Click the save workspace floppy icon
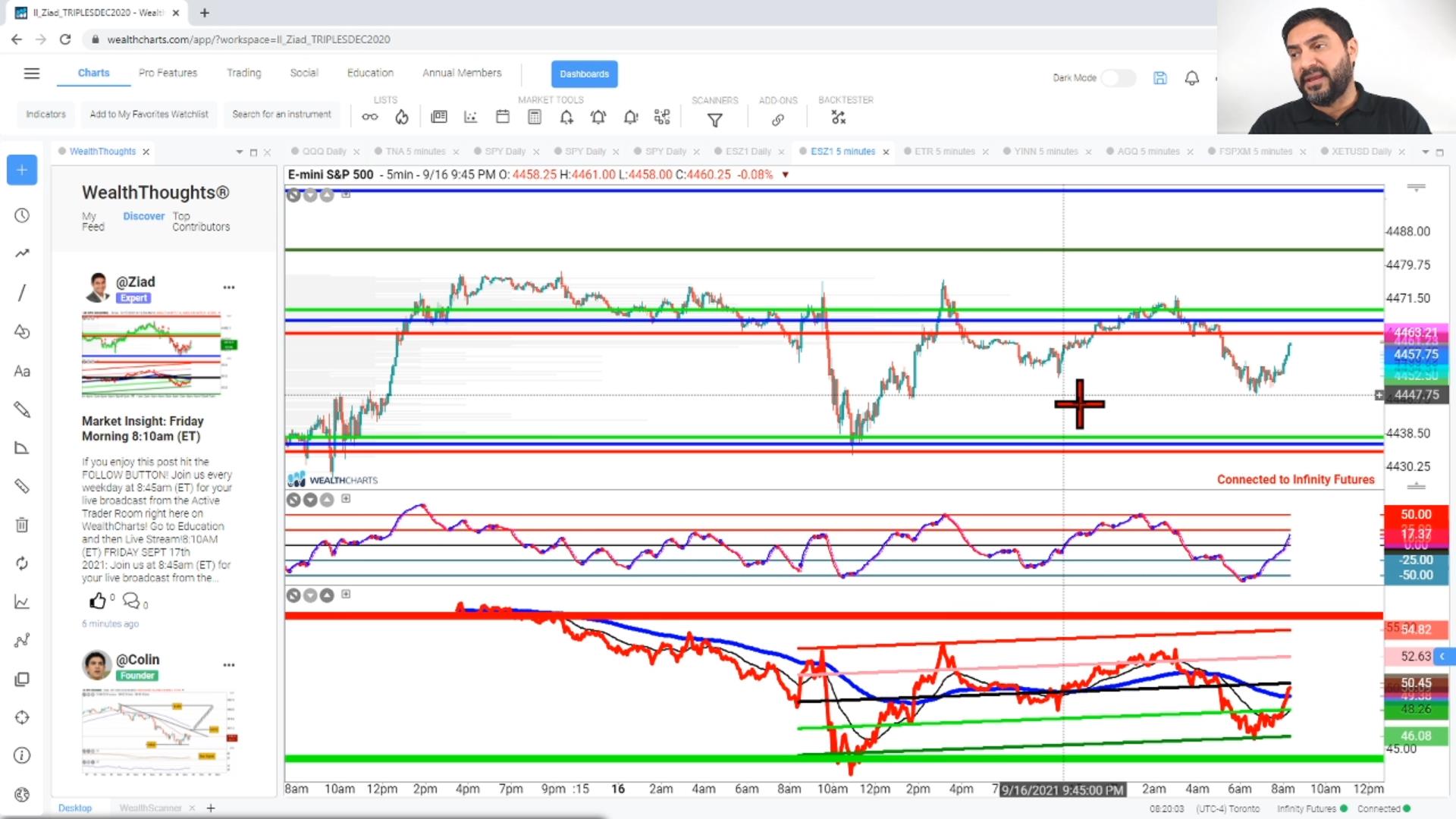Image resolution: width=1456 pixels, height=819 pixels. pyautogui.click(x=1160, y=77)
